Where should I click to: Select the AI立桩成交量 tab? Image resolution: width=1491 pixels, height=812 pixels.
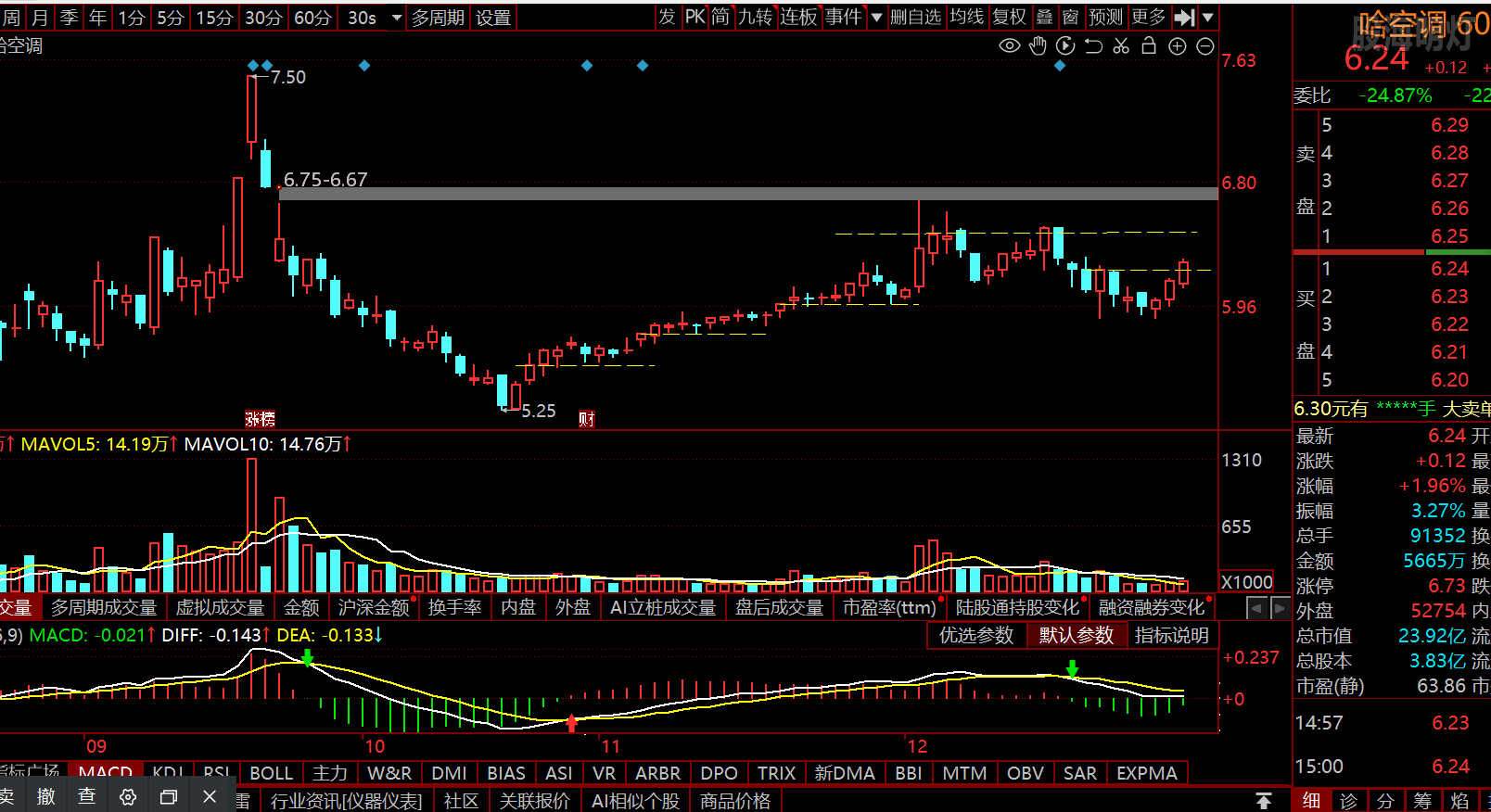[662, 607]
